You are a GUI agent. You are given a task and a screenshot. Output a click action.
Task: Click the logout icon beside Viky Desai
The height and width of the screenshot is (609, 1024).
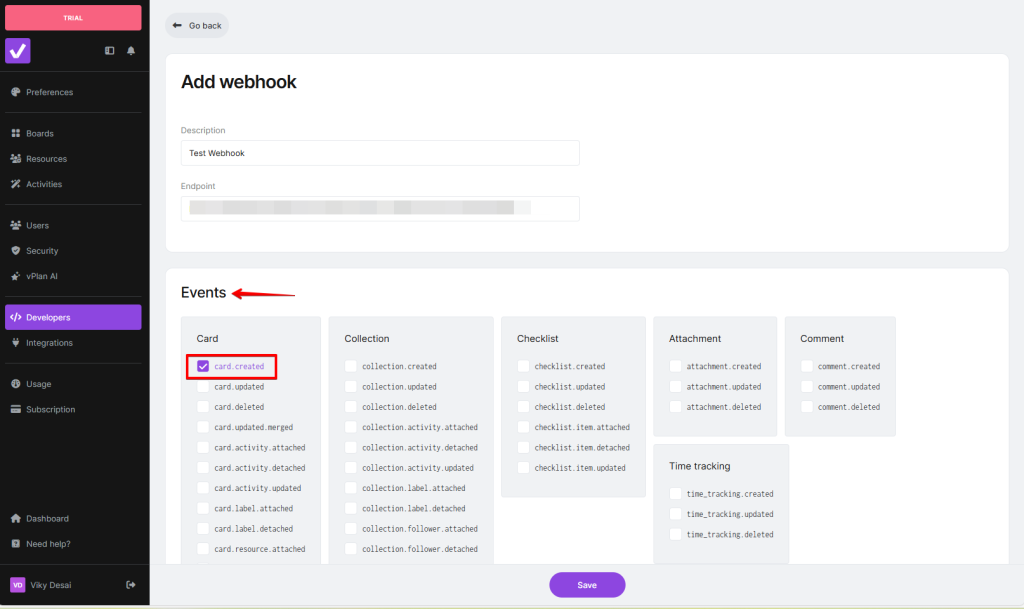(131, 585)
